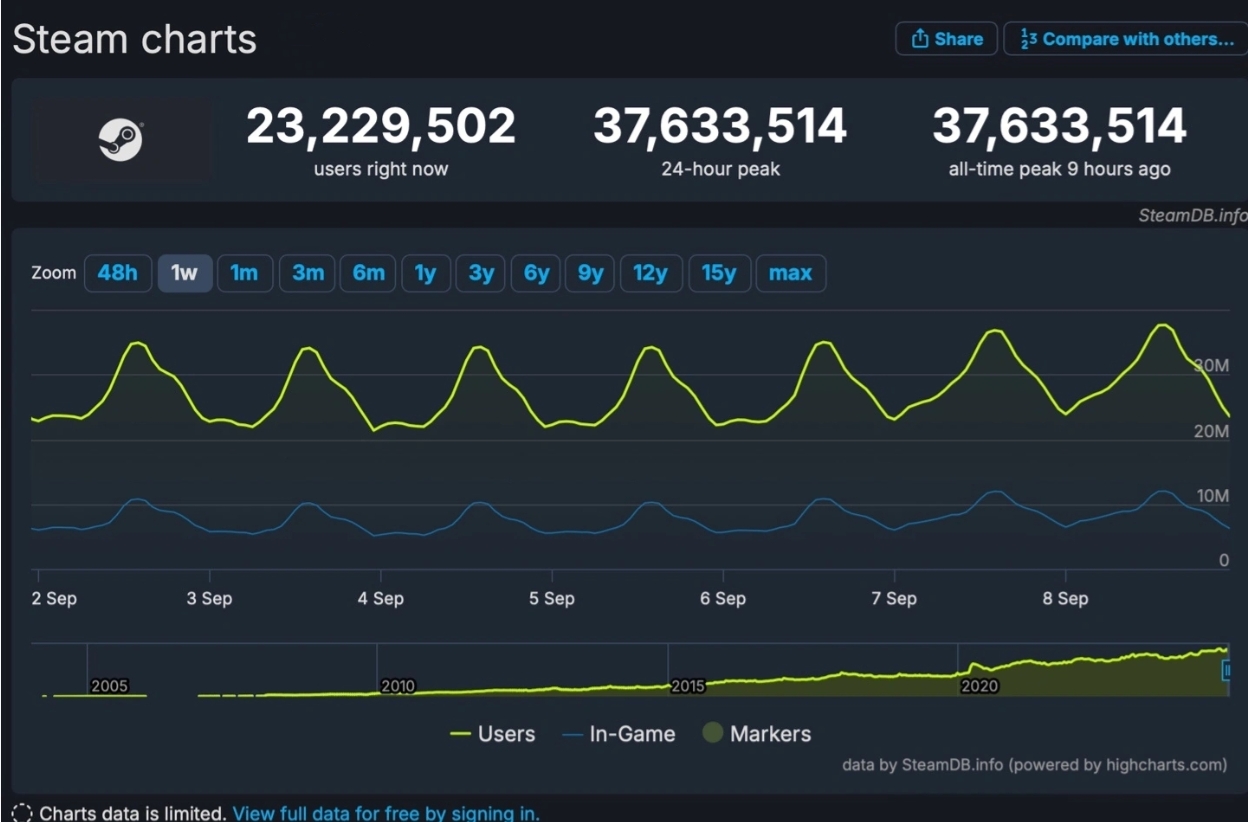Click the Steam logo icon
The height and width of the screenshot is (822, 1248).
coord(121,139)
